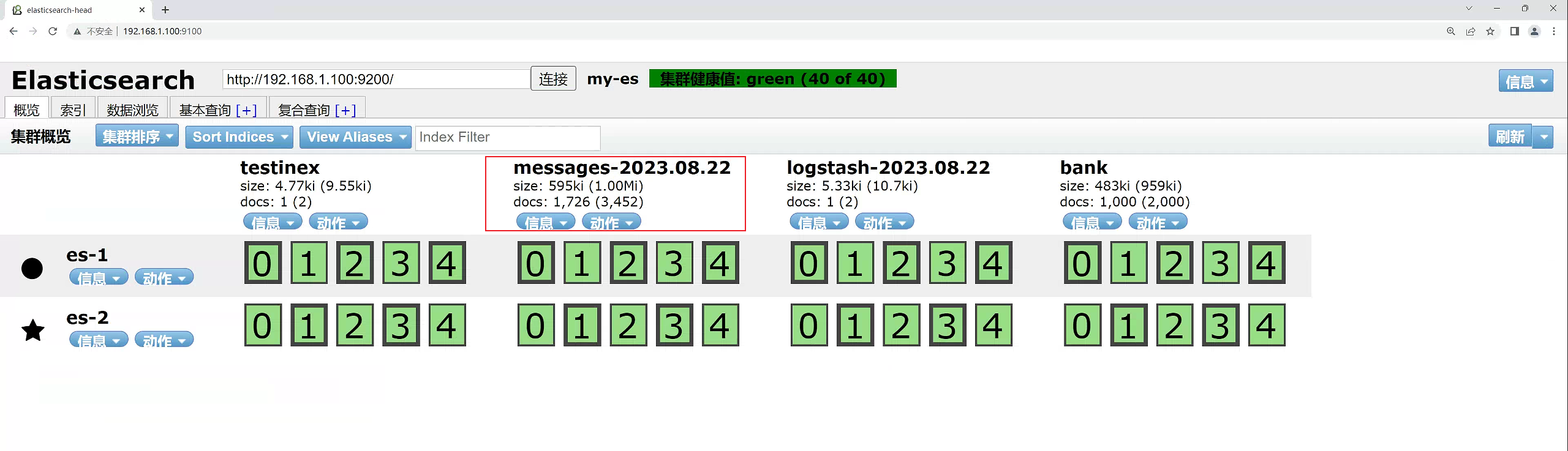Click the browser back arrow
Screen dimensions: 1568x451
[13, 31]
